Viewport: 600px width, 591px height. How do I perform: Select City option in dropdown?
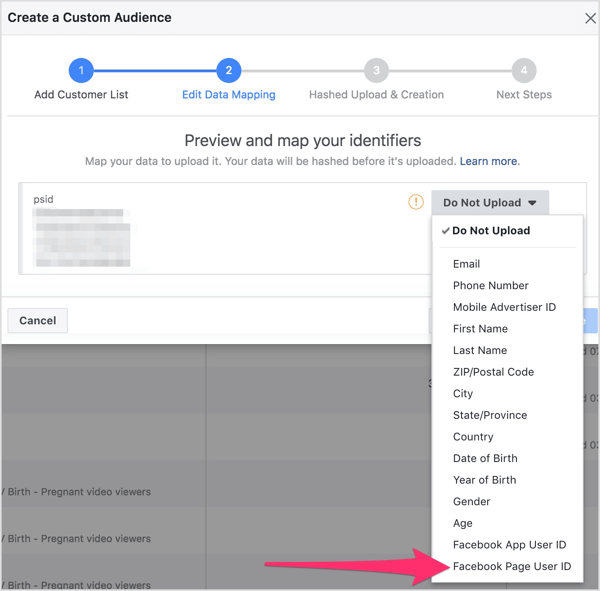463,394
